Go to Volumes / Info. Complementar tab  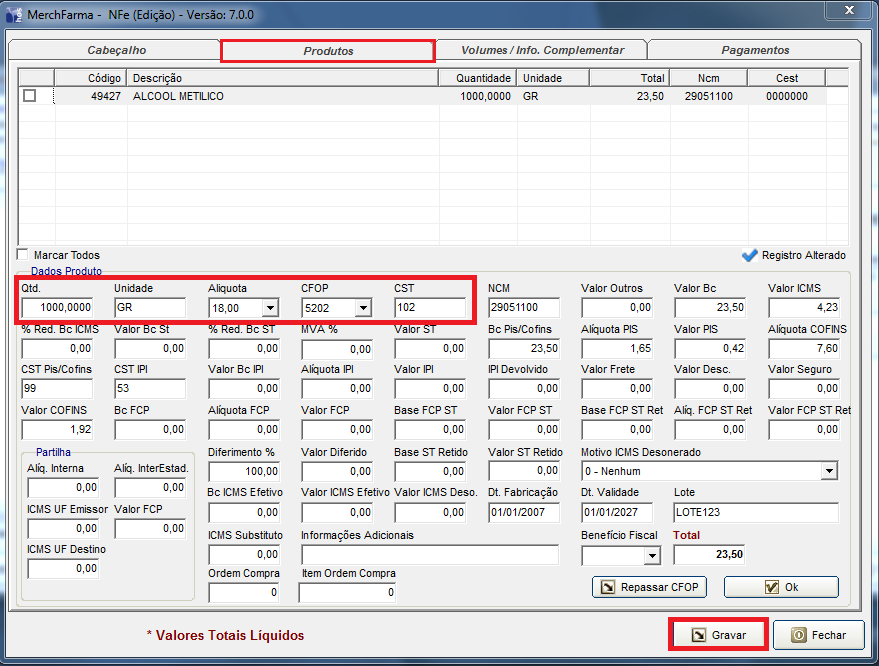[x=542, y=50]
